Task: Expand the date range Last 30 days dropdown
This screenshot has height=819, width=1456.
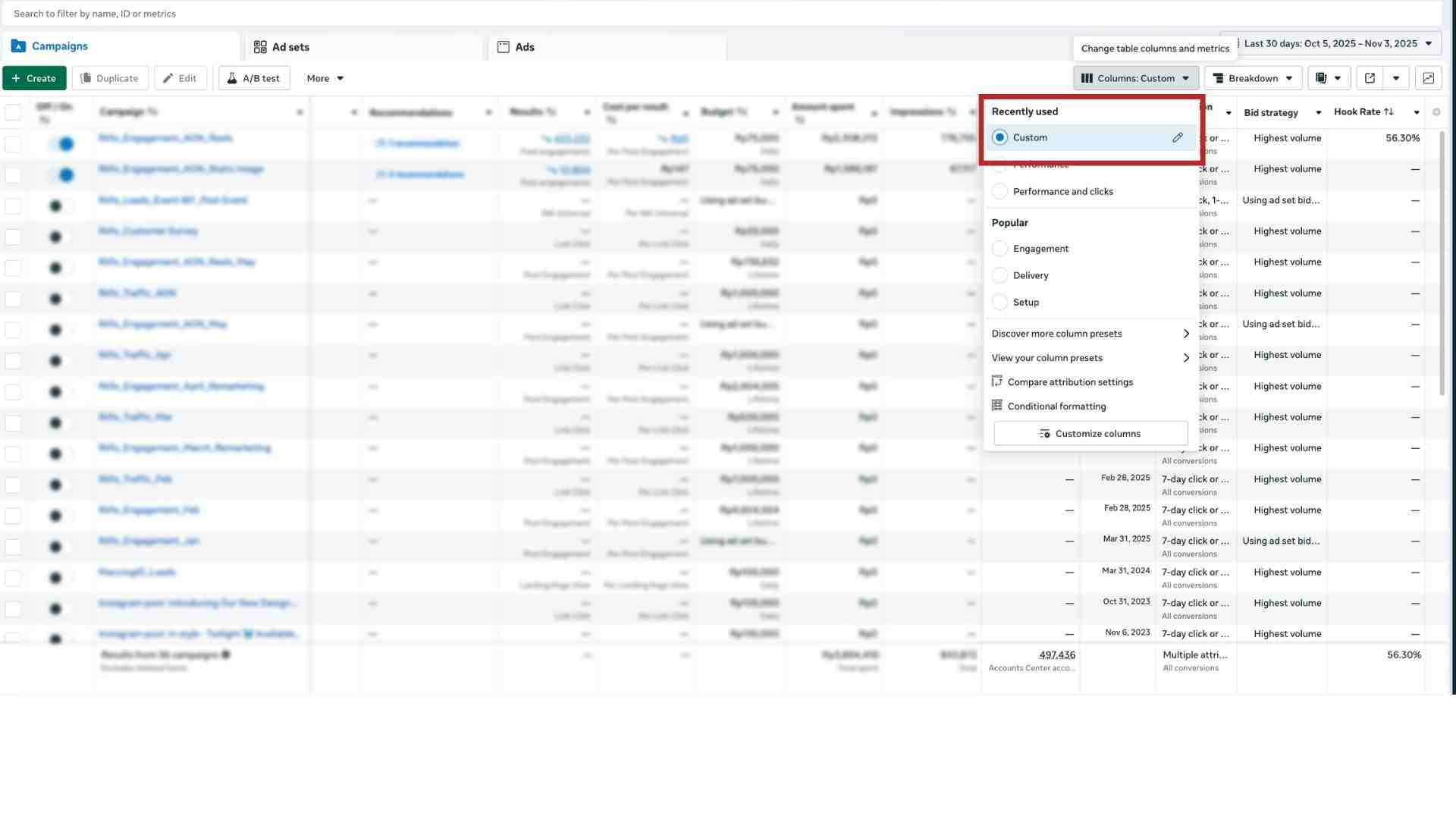Action: [1333, 43]
